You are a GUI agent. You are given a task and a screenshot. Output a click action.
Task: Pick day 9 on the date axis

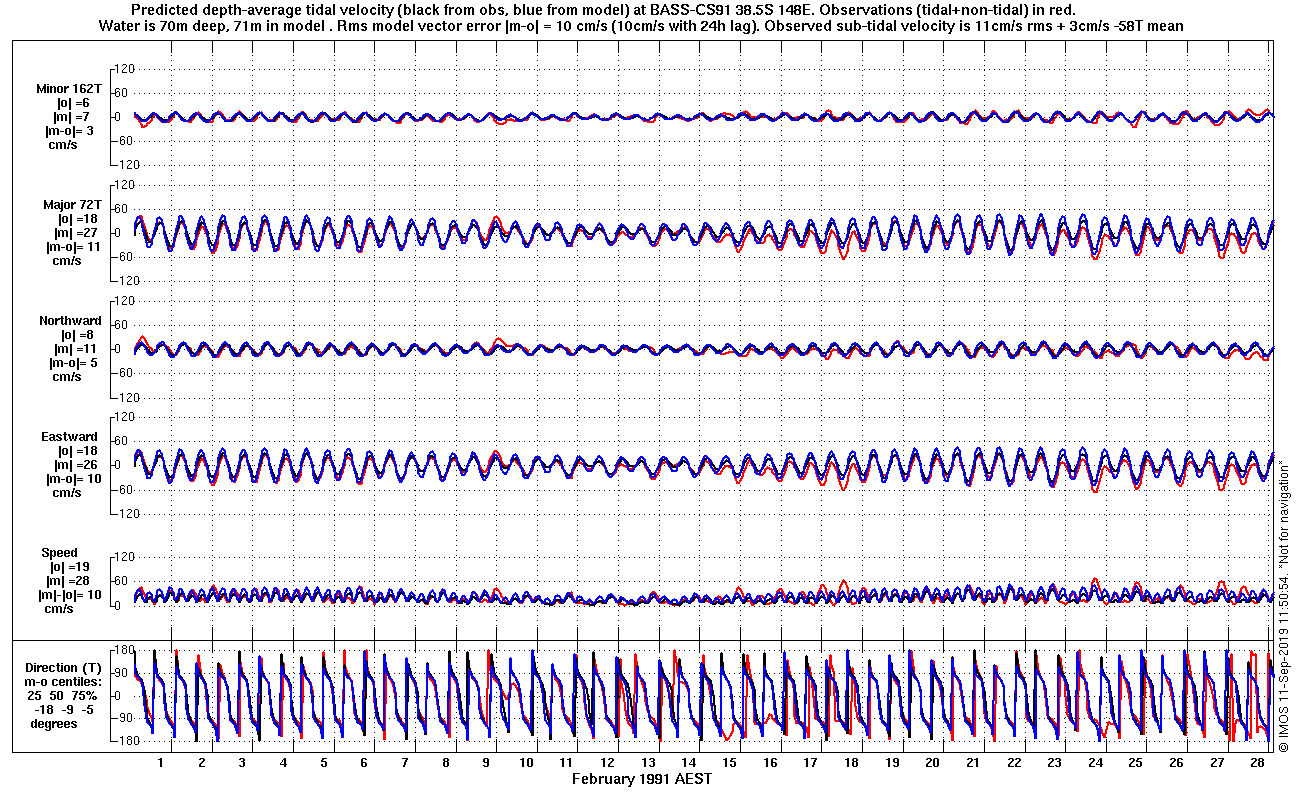(485, 762)
